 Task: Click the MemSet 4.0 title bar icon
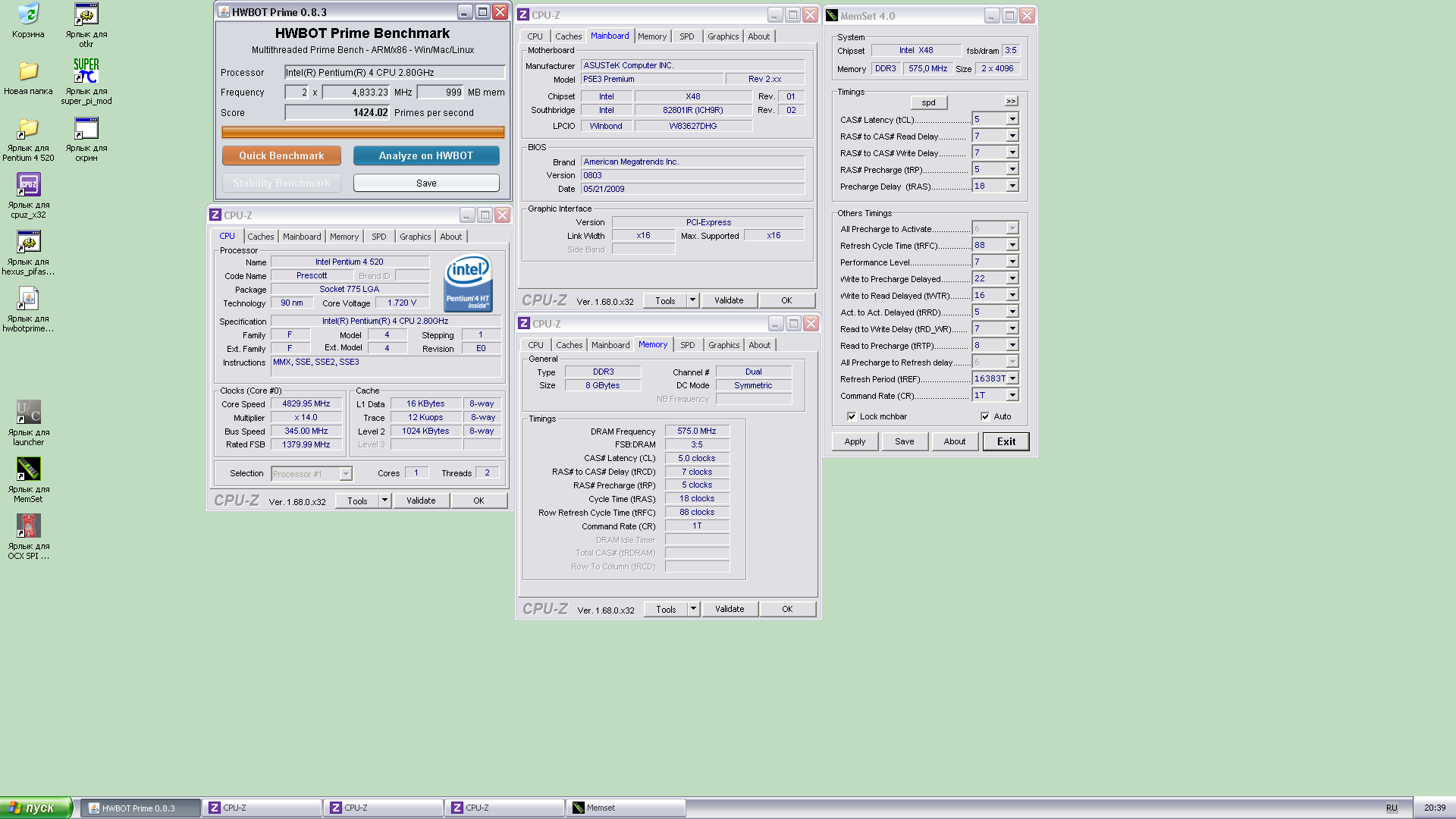832,16
